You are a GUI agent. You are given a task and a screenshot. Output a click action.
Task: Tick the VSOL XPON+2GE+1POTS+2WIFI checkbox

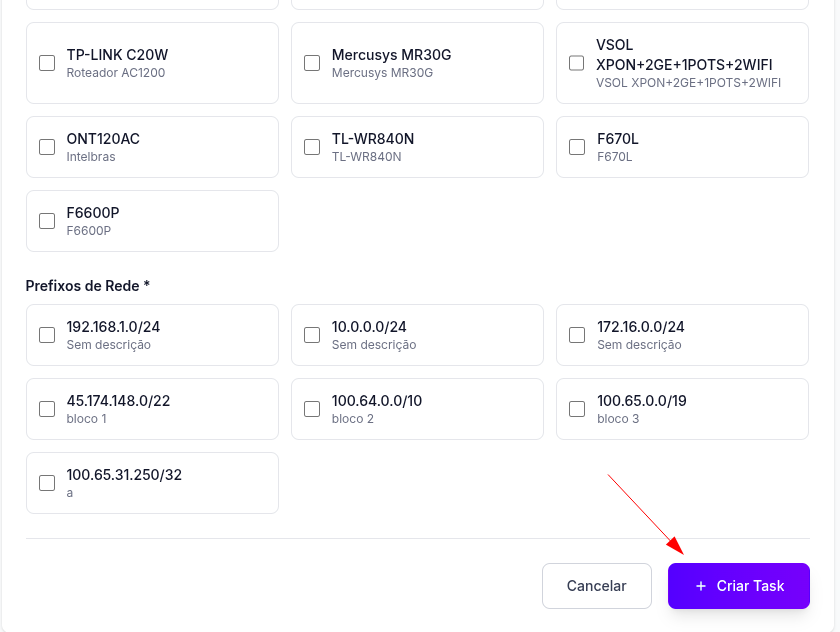click(577, 63)
